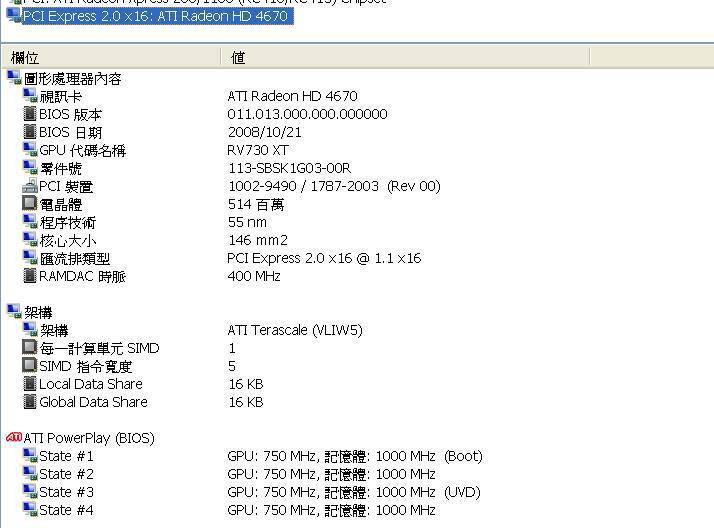Click the 欄位 column header
Viewport: 714px width, 528px height.
pos(25,58)
